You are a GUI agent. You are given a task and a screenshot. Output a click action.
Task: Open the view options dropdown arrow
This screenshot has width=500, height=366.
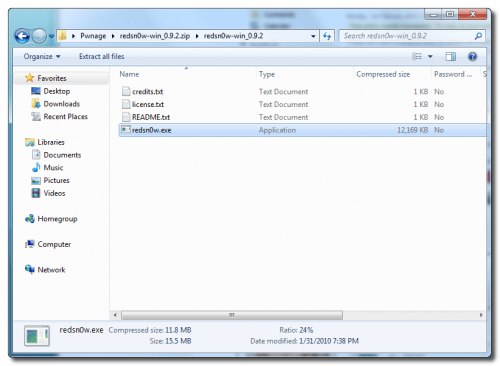(x=430, y=56)
